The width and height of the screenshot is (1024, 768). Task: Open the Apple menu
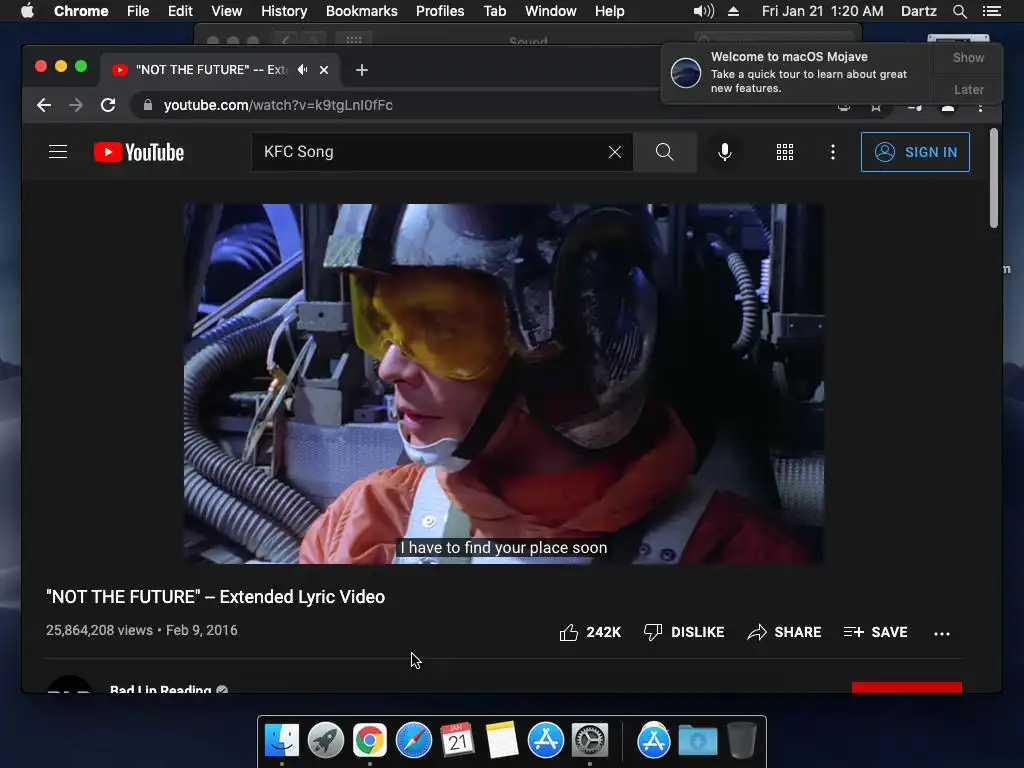point(27,11)
